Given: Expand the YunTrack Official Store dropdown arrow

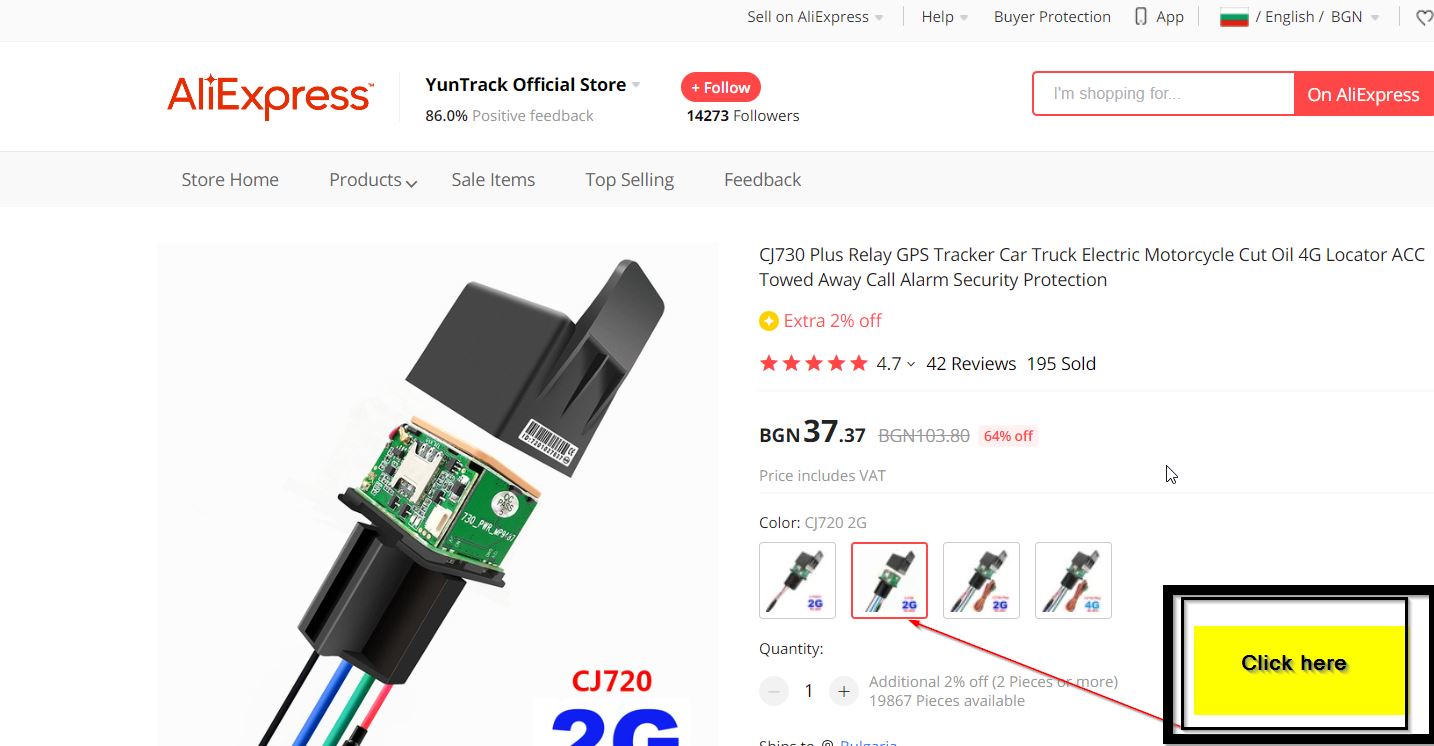Looking at the screenshot, I should click(636, 85).
